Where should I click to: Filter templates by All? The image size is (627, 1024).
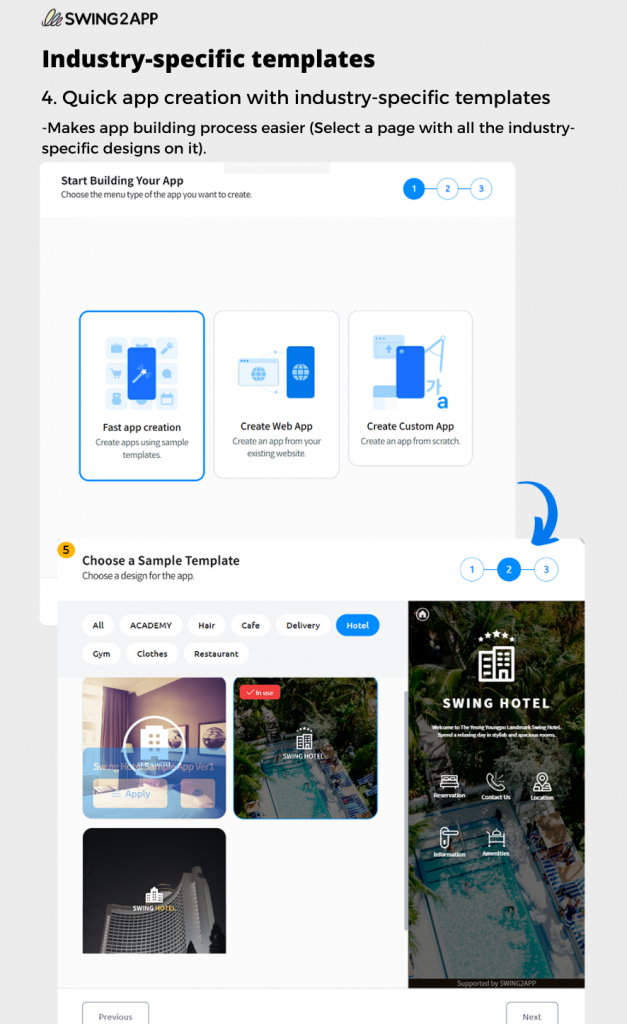pyautogui.click(x=98, y=625)
